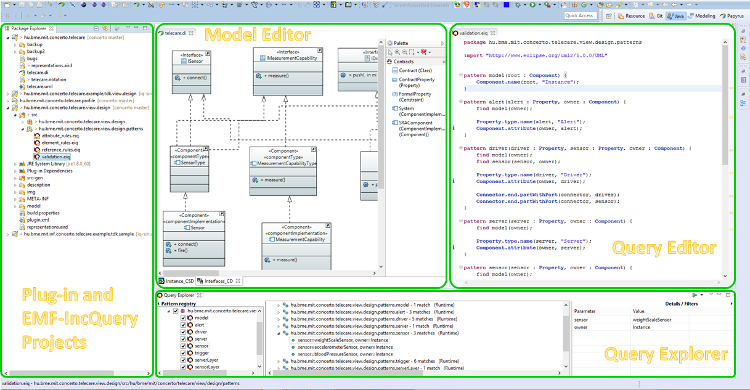Click the Query Explorer run icon
The width and height of the screenshot is (750, 390).
(695, 295)
